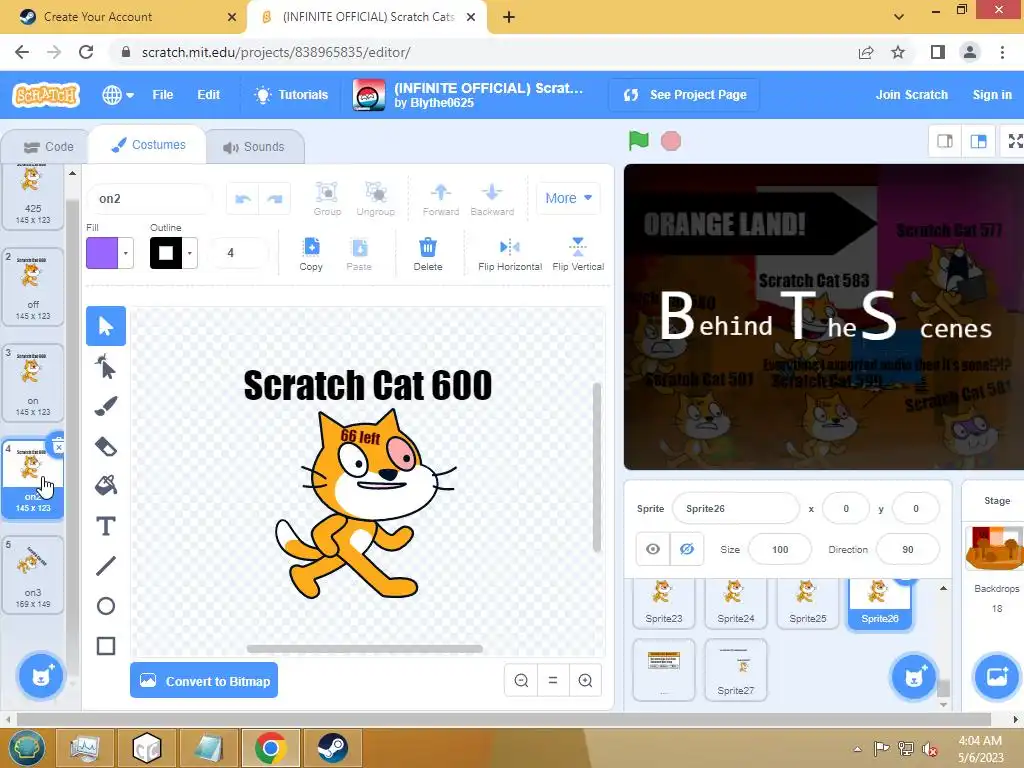The image size is (1024, 768).
Task: Switch to the Code tab
Action: [x=48, y=147]
